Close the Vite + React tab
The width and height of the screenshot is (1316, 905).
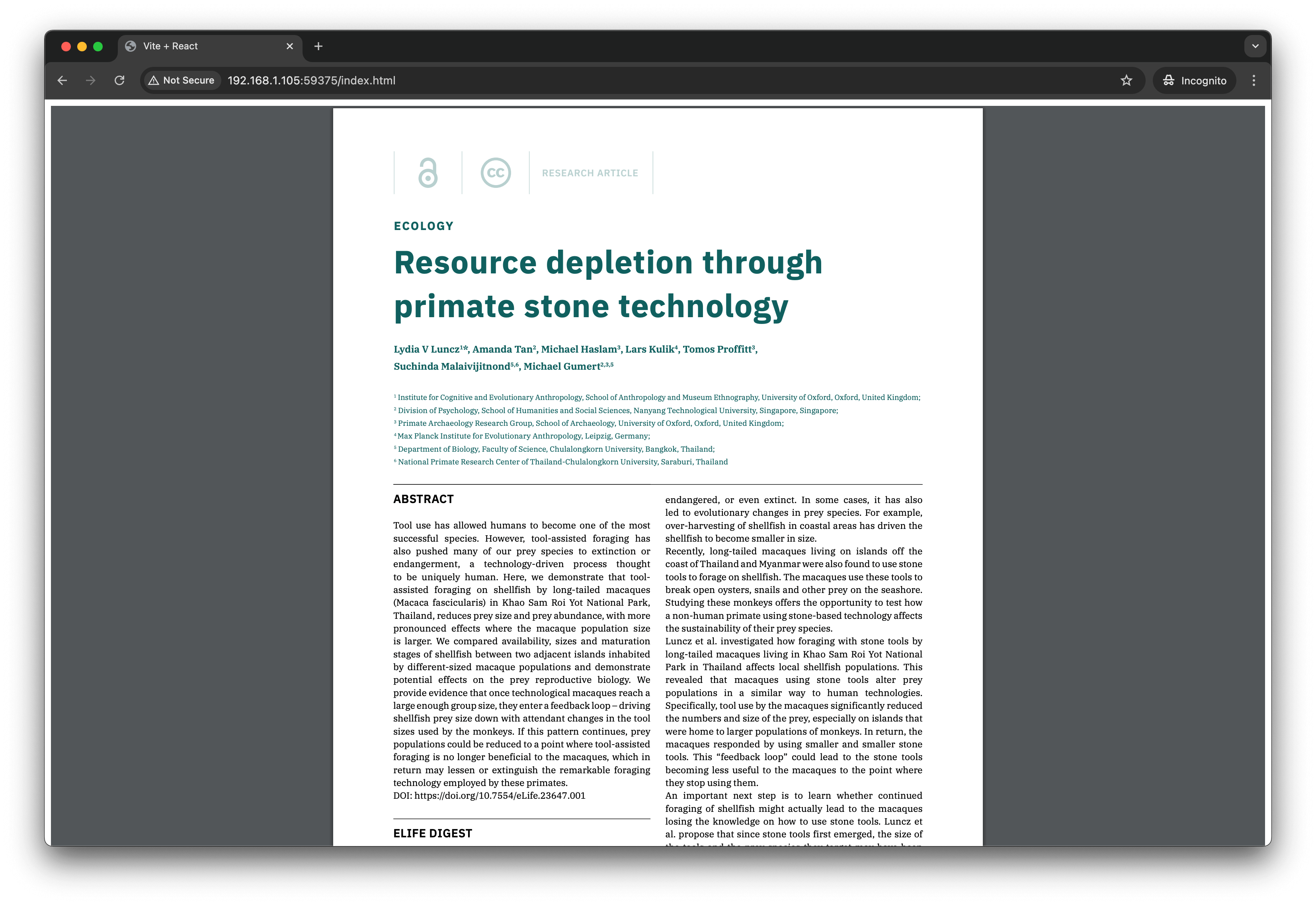coord(290,46)
